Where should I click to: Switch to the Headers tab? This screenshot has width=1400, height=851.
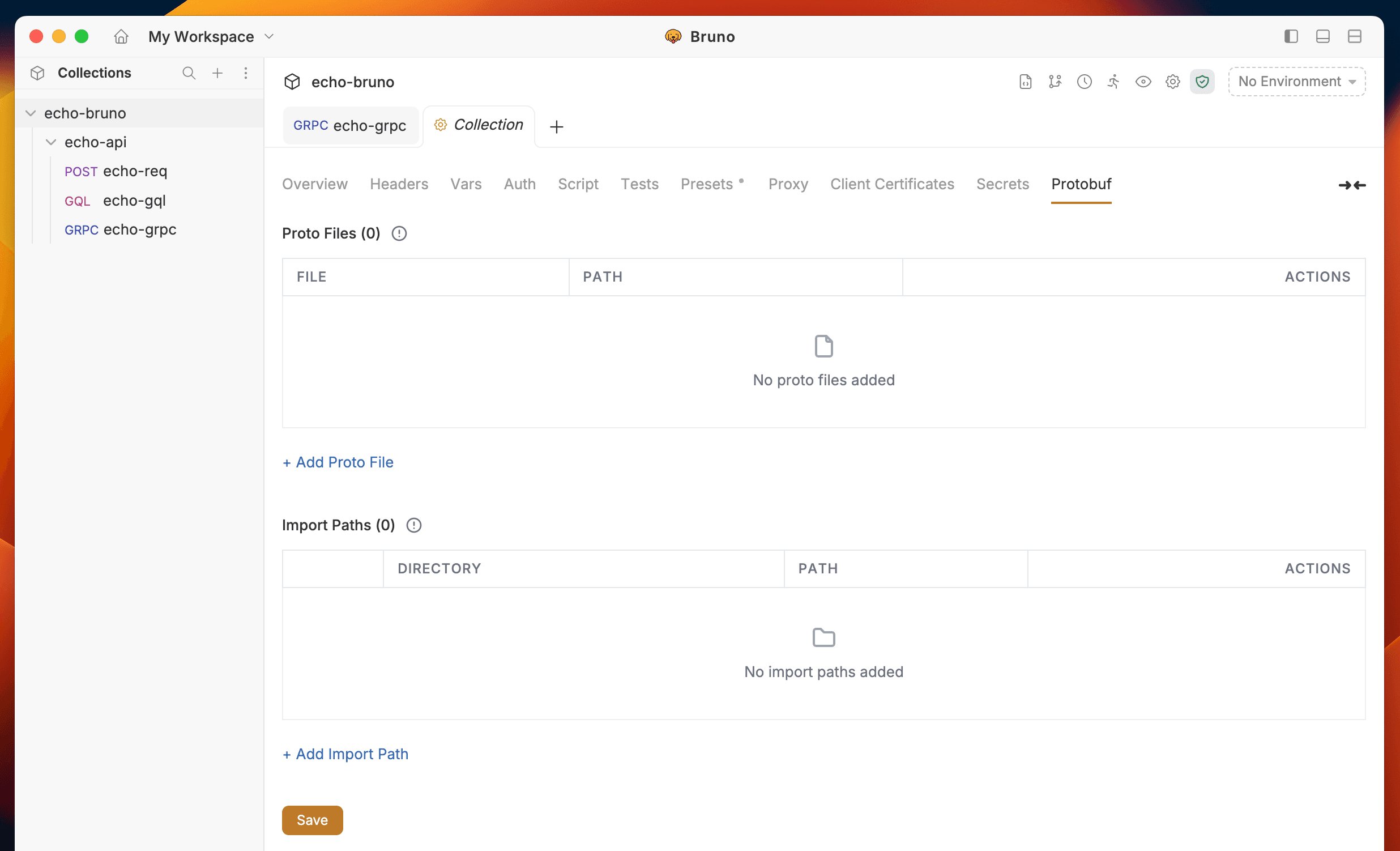pos(399,184)
